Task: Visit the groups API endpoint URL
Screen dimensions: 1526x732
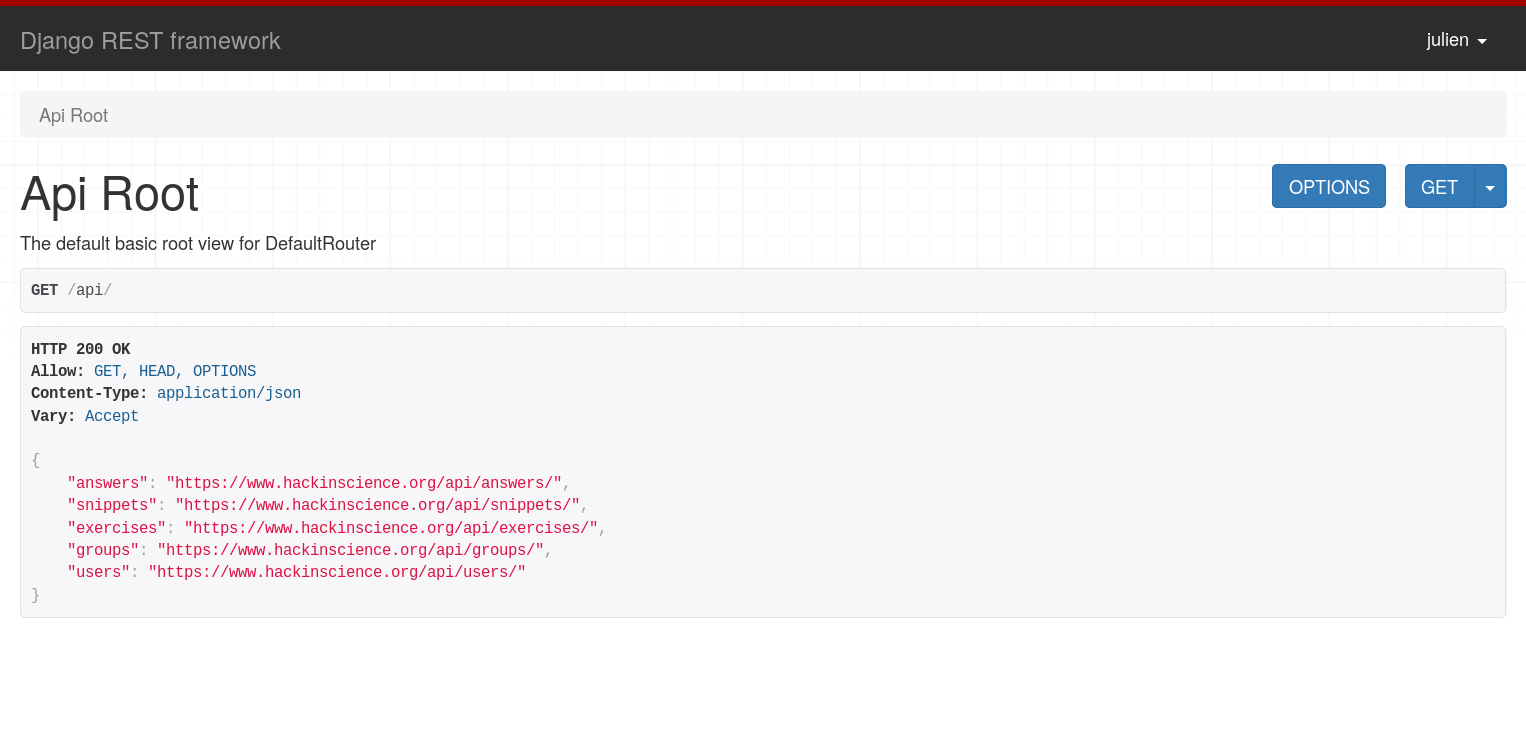Action: 350,550
